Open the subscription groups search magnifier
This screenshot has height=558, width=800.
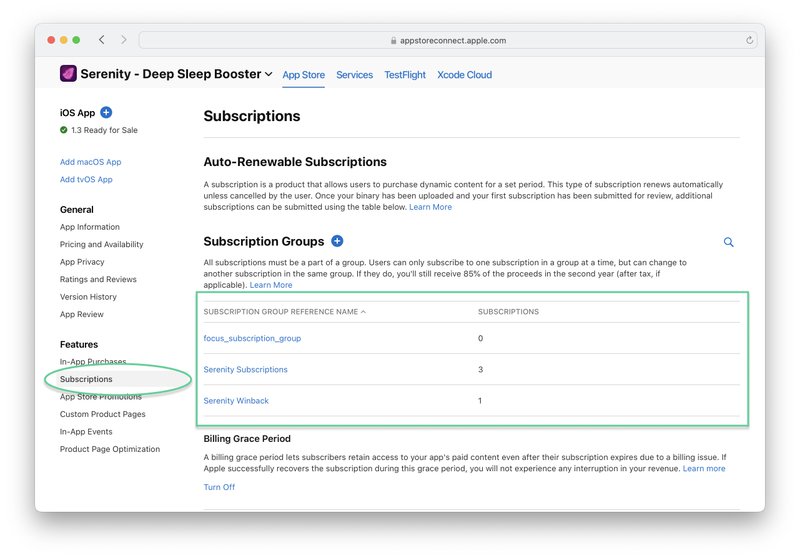[729, 242]
